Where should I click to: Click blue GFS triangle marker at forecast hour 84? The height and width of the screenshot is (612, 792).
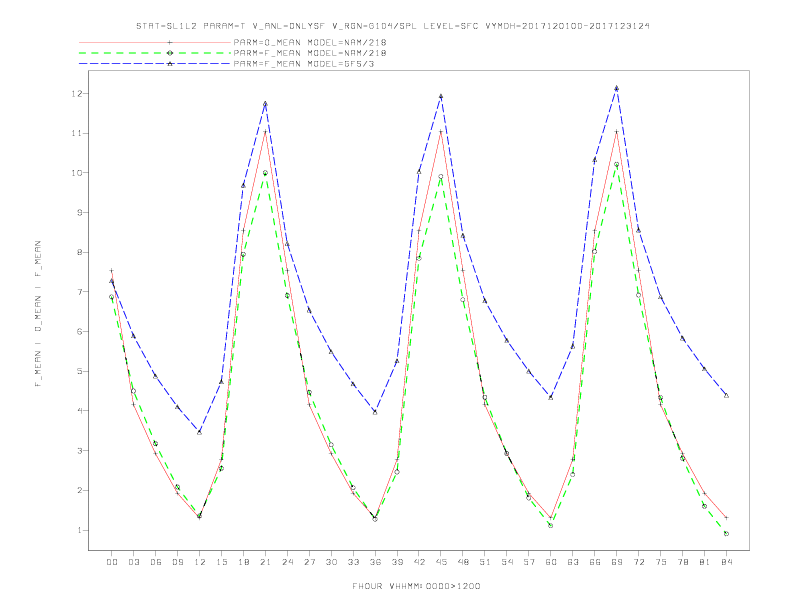[x=726, y=395]
